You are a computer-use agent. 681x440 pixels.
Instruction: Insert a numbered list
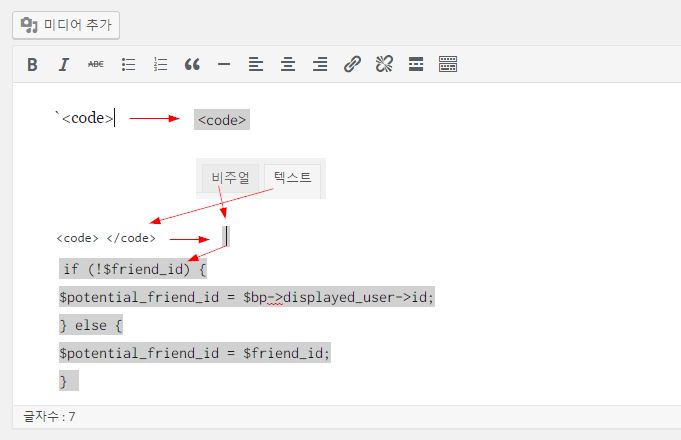(x=160, y=64)
